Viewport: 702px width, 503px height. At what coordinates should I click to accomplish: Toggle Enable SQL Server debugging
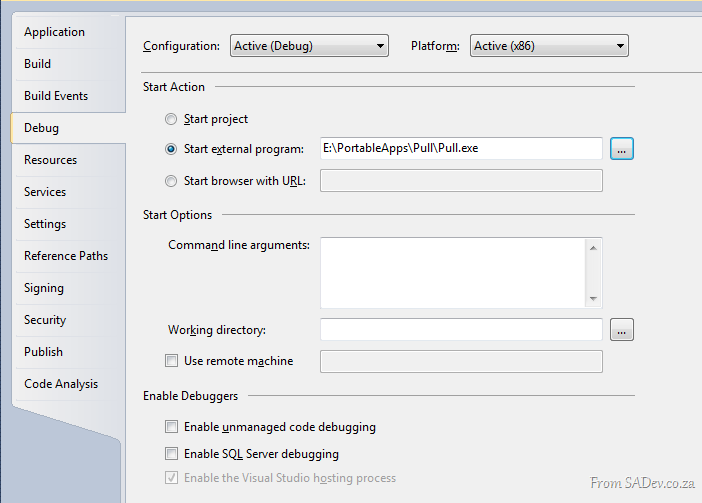tap(171, 454)
